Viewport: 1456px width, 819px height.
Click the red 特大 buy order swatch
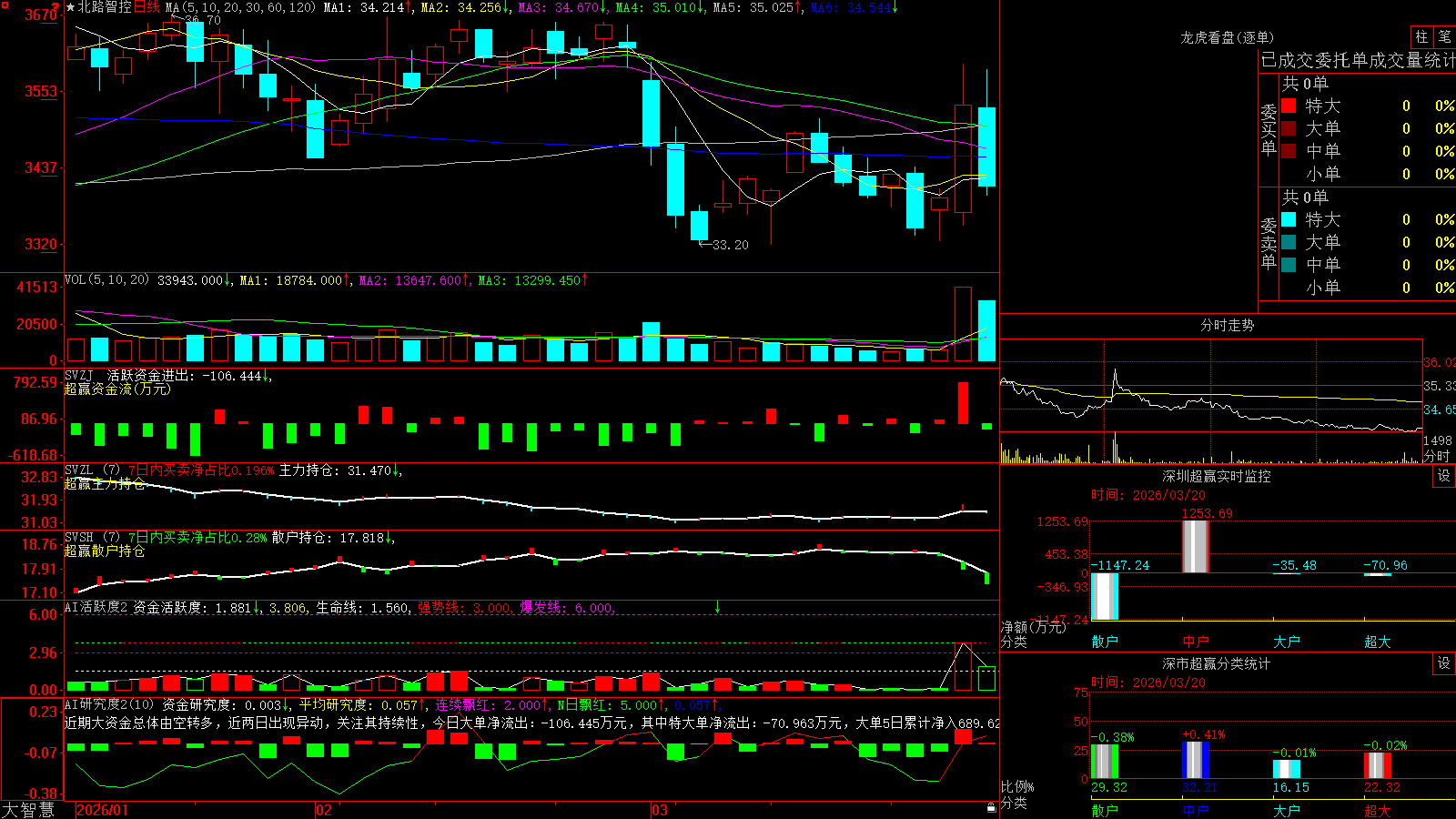click(x=1289, y=106)
